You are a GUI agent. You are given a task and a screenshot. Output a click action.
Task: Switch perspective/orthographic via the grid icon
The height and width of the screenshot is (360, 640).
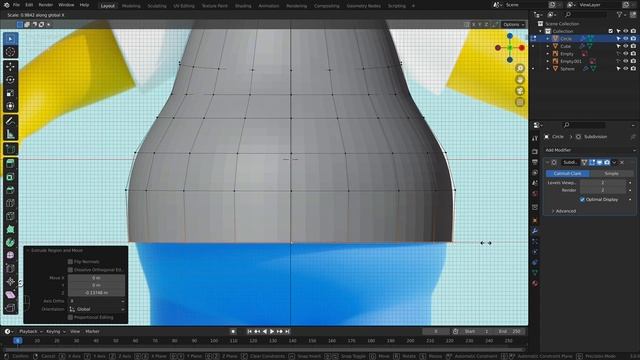click(520, 102)
